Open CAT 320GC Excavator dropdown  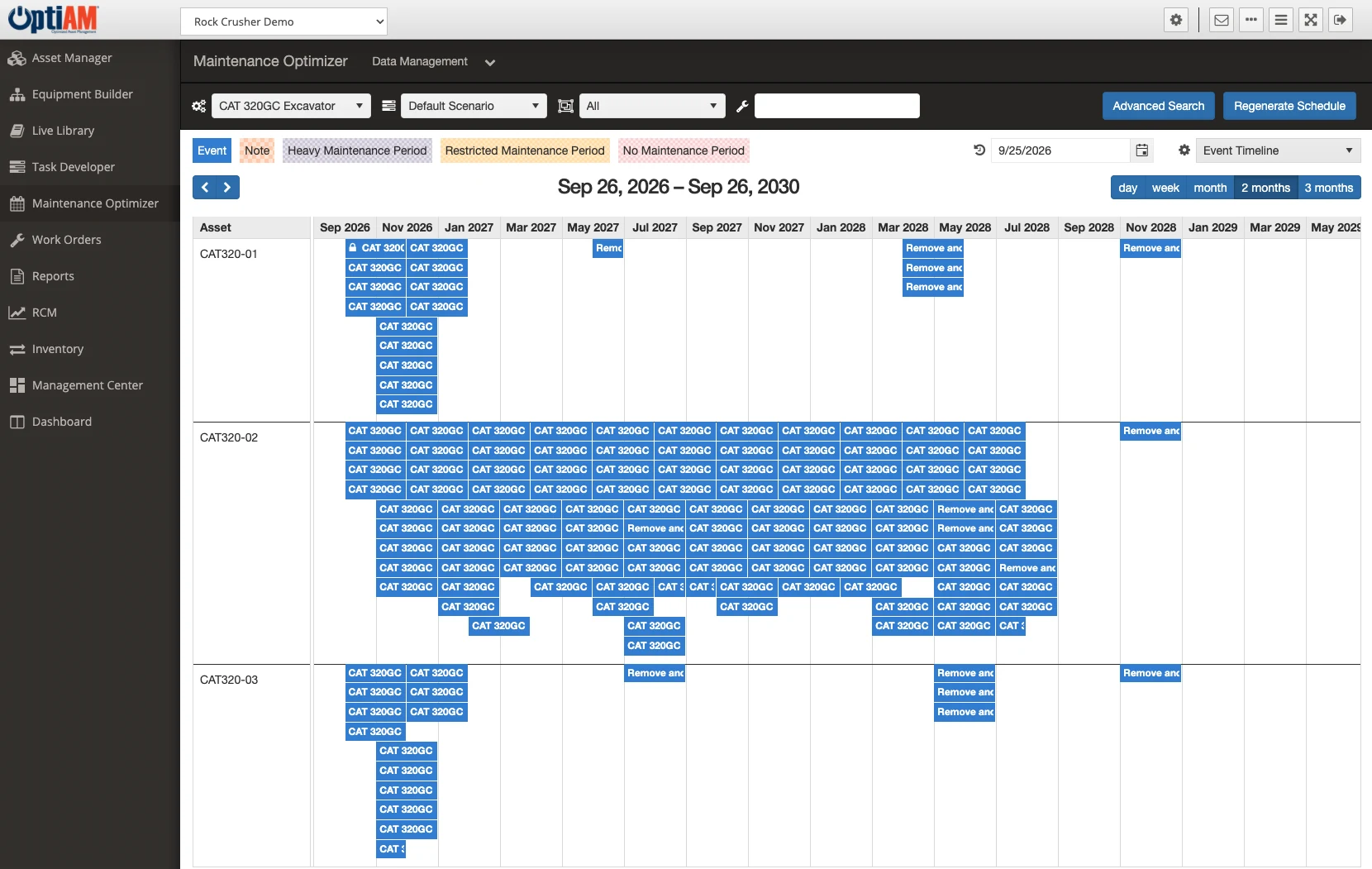pos(291,106)
